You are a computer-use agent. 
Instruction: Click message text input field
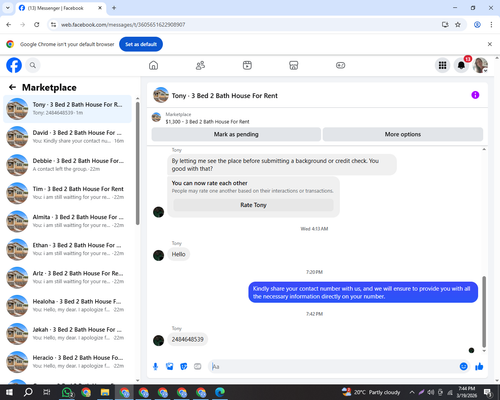(333, 367)
